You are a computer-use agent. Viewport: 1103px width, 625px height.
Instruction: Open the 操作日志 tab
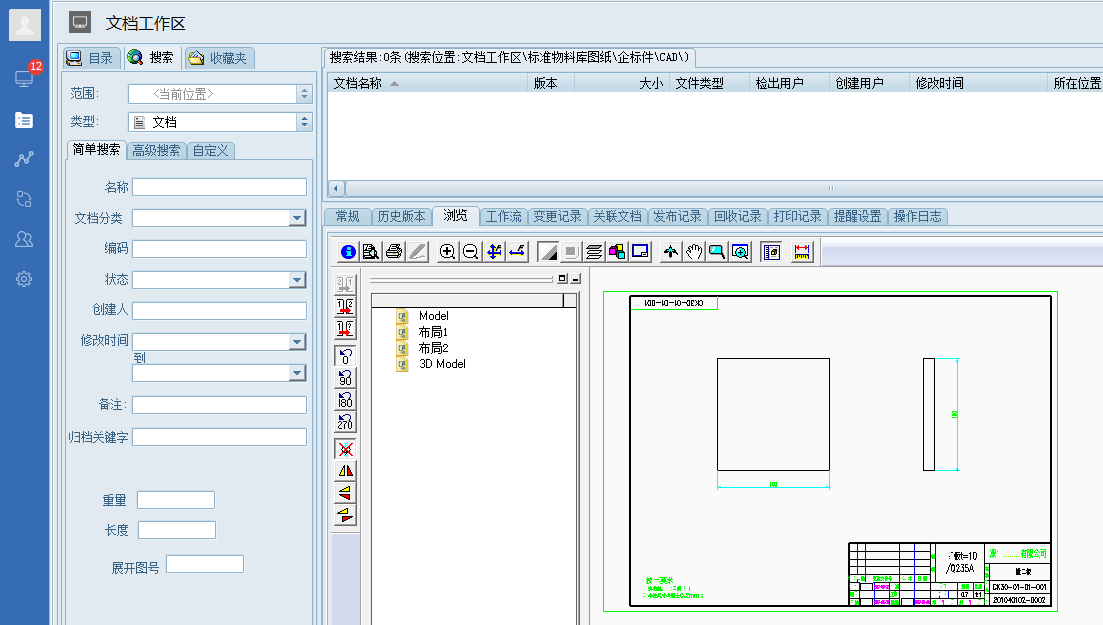point(917,216)
